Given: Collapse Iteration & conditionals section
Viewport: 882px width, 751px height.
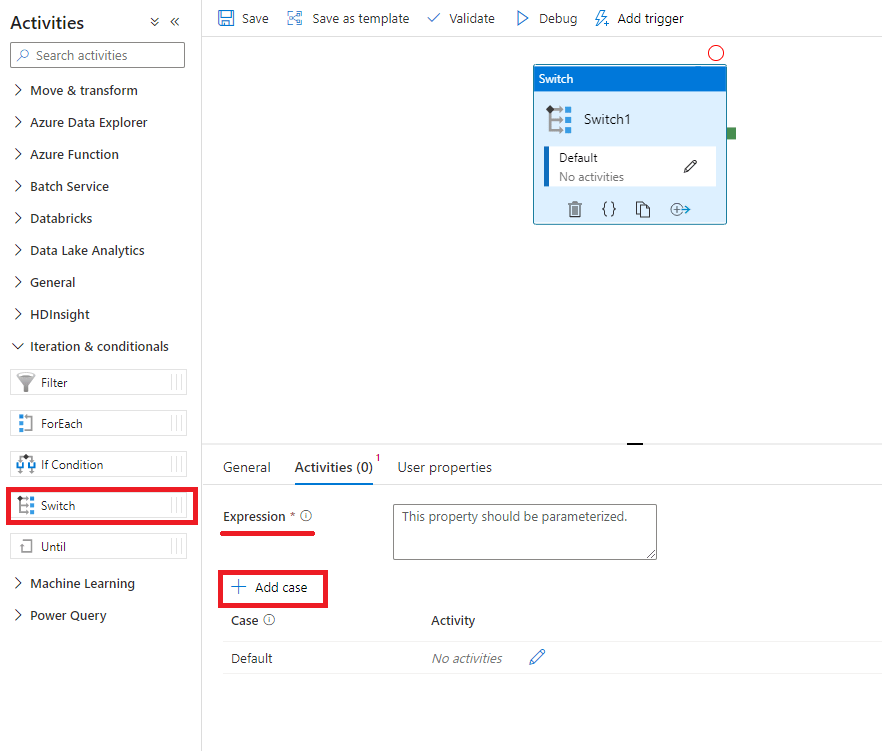Looking at the screenshot, I should pos(98,346).
